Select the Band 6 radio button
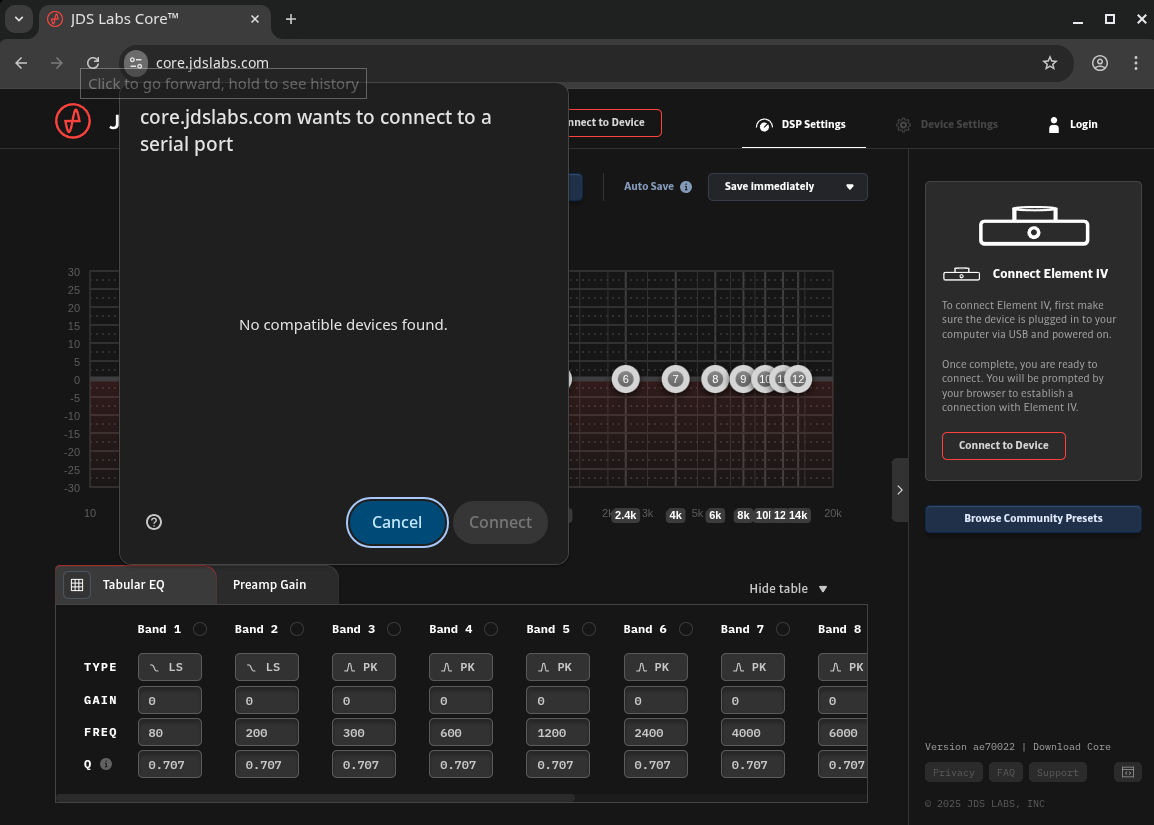 [x=686, y=629]
